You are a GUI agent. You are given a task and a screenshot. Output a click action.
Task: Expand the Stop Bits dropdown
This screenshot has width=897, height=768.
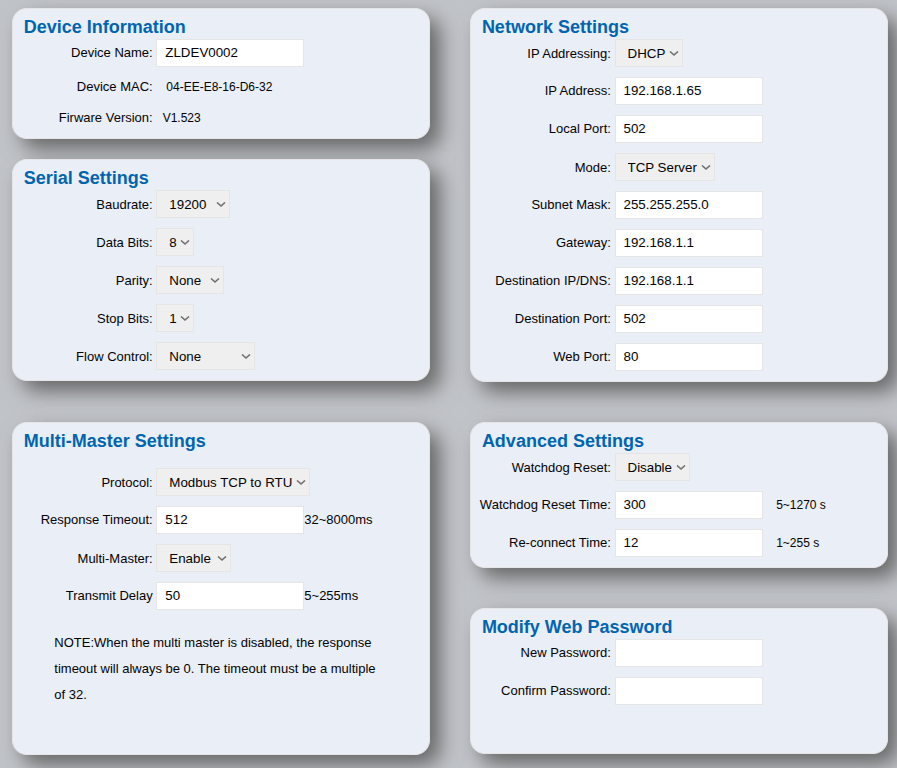tap(175, 318)
